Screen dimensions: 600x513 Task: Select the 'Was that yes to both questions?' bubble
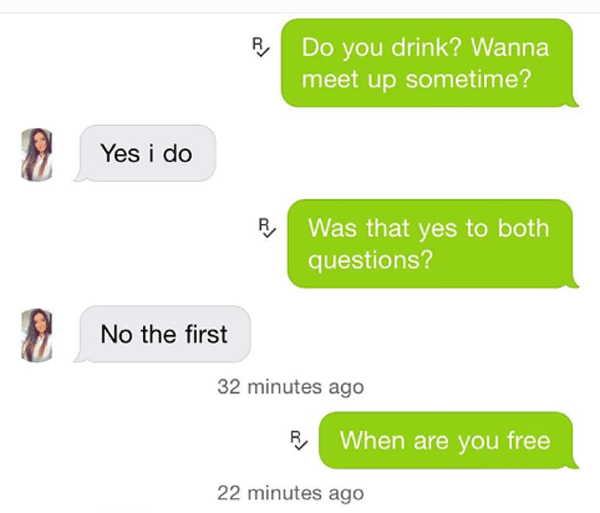coord(432,244)
